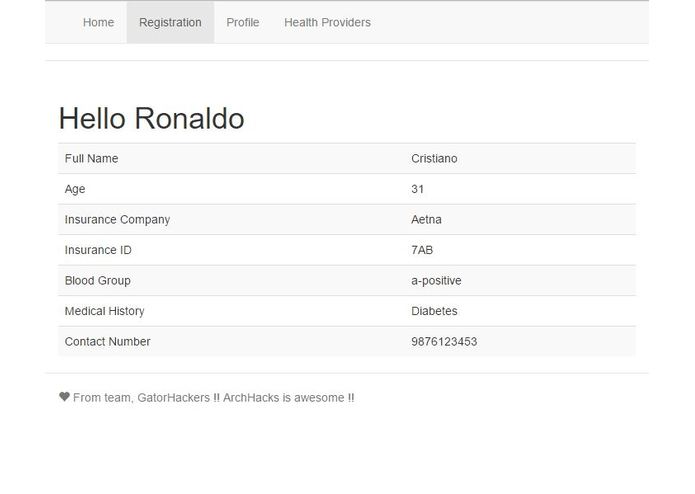Select the Insurance ID label
Screen dimensions: 695x494
98,250
